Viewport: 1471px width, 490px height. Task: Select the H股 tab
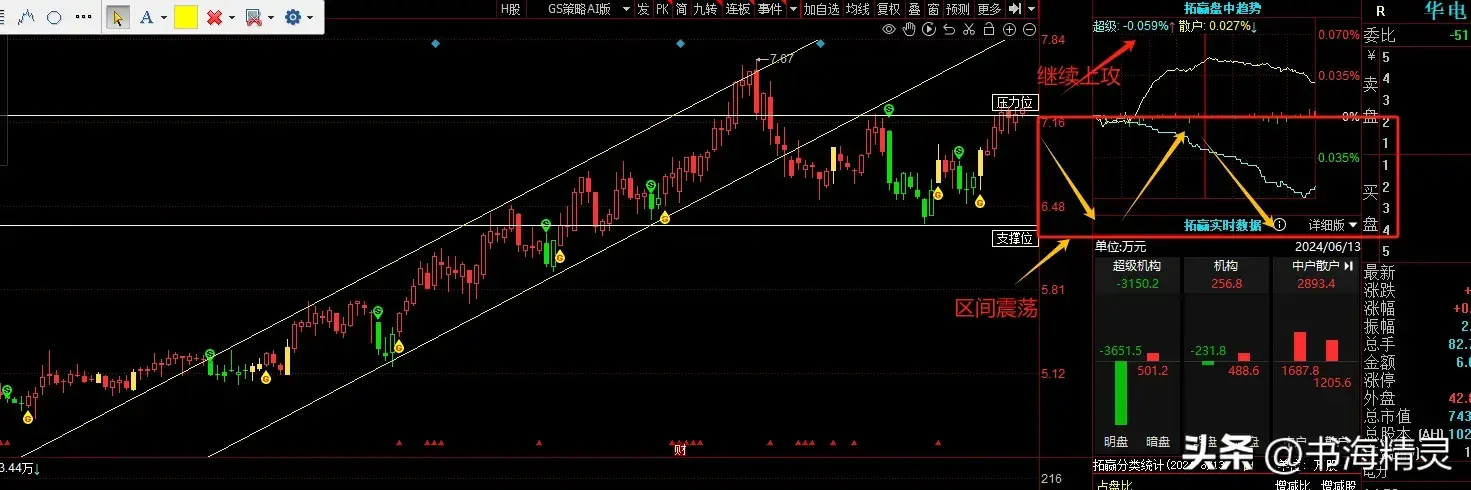pyautogui.click(x=510, y=9)
